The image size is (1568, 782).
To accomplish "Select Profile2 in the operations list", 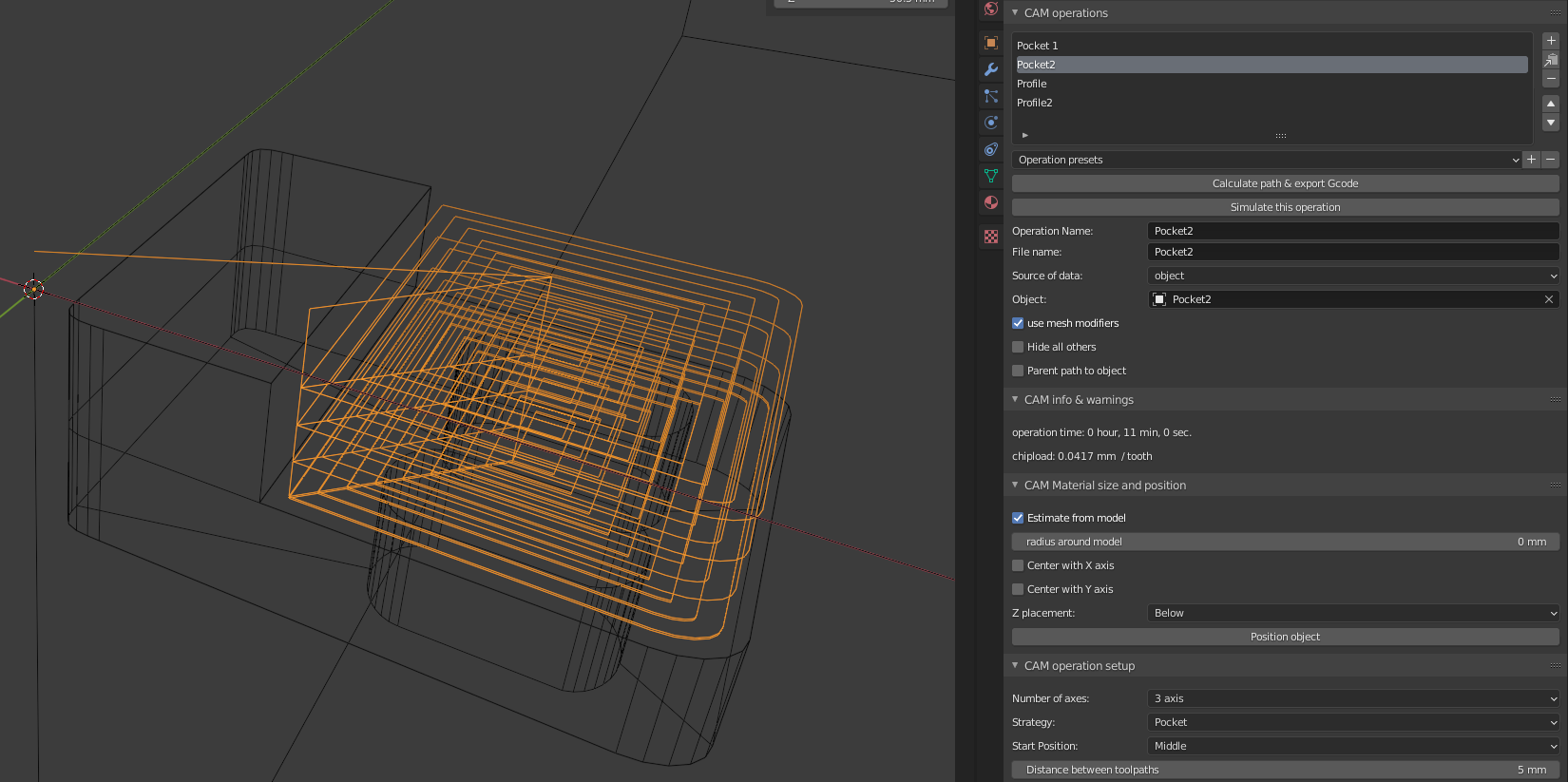I will point(1035,103).
